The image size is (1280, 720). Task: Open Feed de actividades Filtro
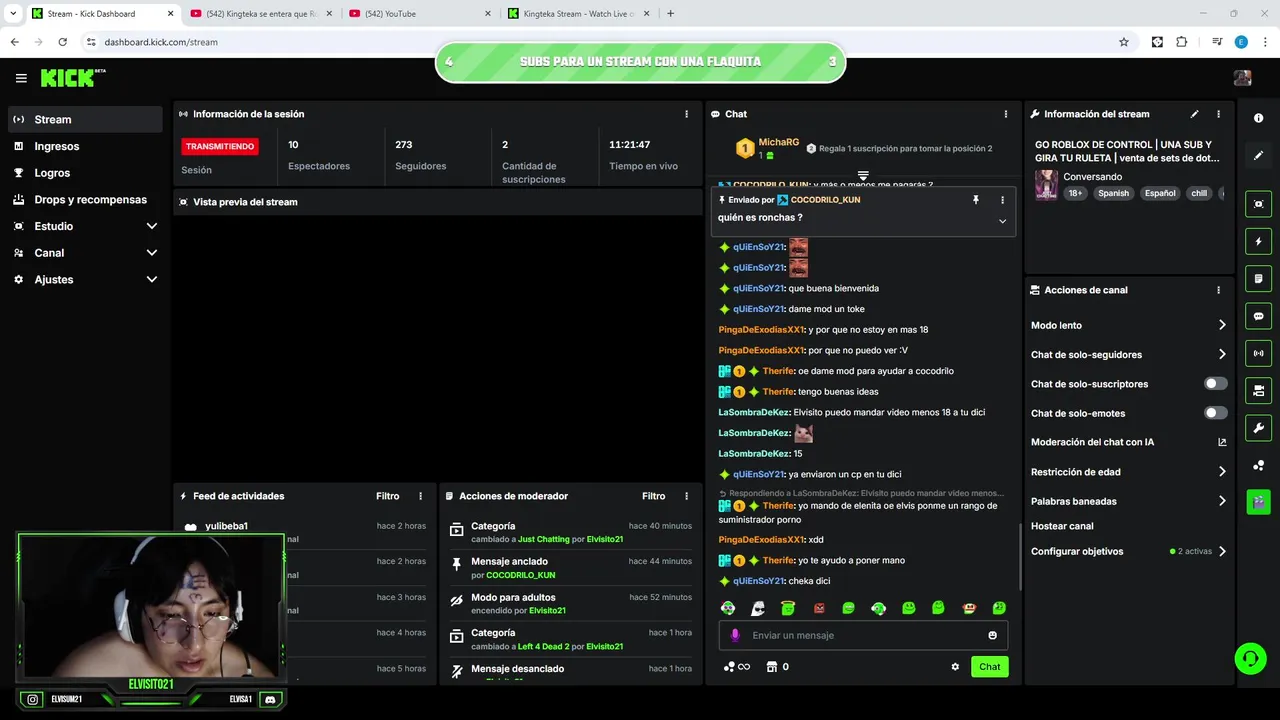[387, 496]
